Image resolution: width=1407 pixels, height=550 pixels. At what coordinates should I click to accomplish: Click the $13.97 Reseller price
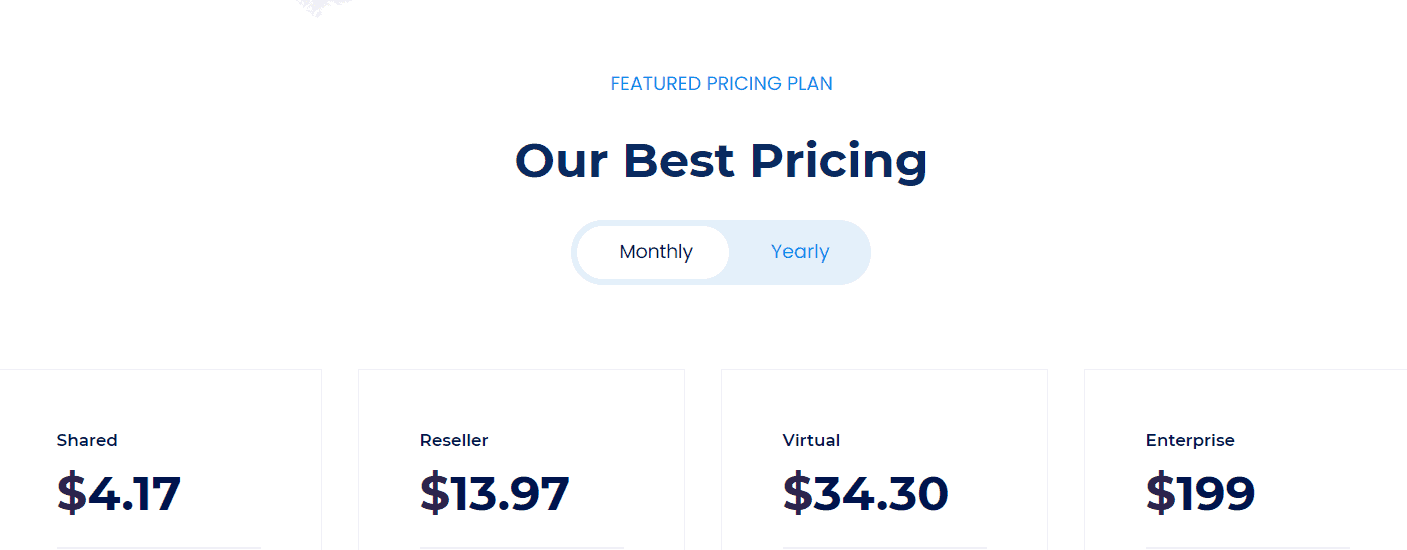(x=494, y=493)
